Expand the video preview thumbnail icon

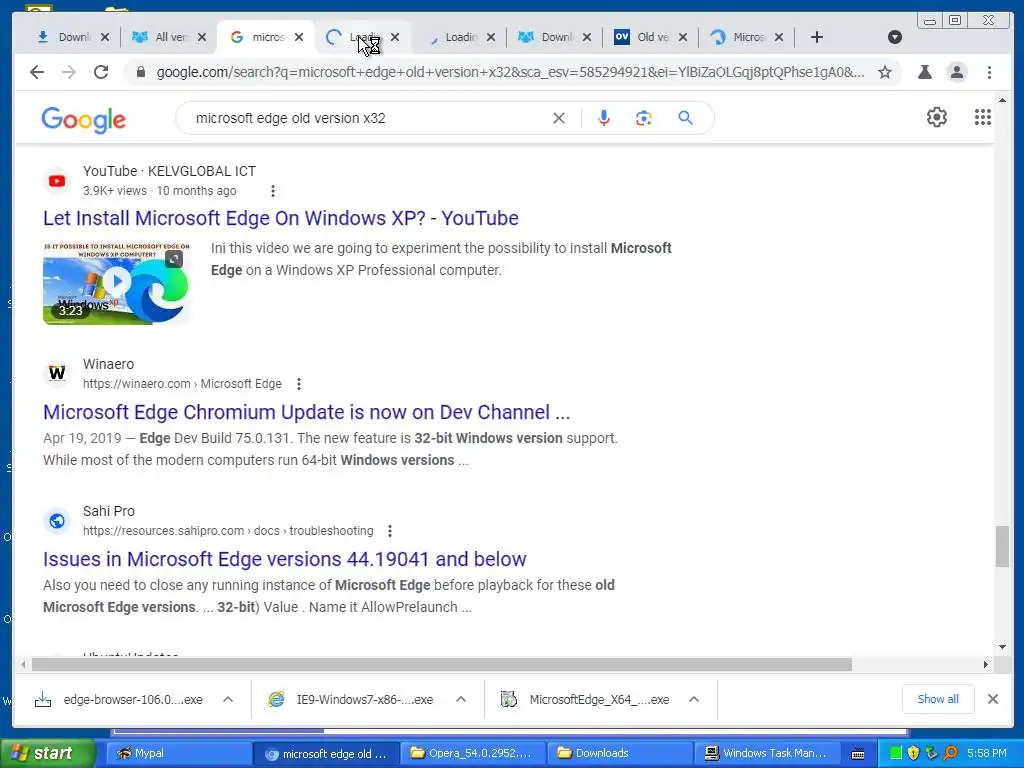click(174, 259)
